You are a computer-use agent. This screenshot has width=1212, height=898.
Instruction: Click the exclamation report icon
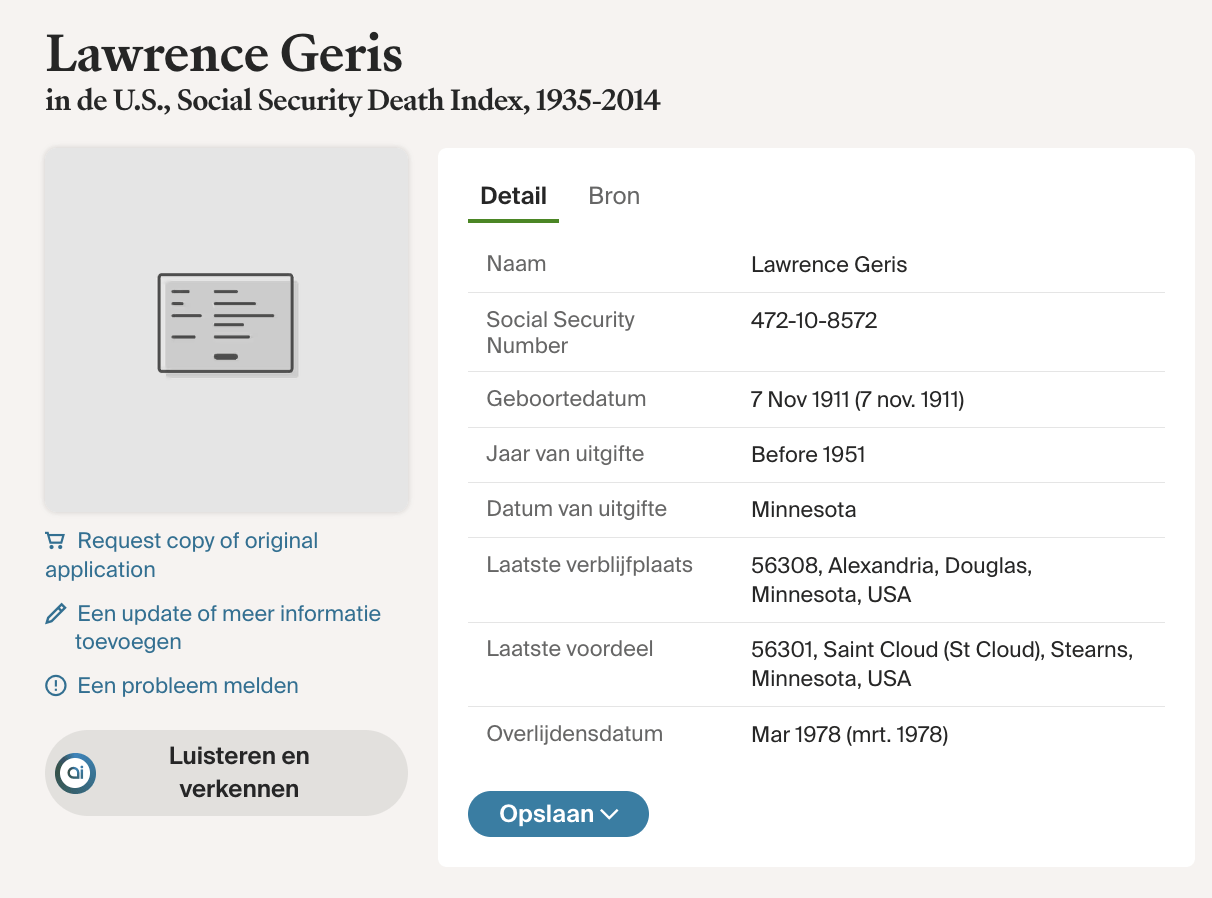[56, 686]
